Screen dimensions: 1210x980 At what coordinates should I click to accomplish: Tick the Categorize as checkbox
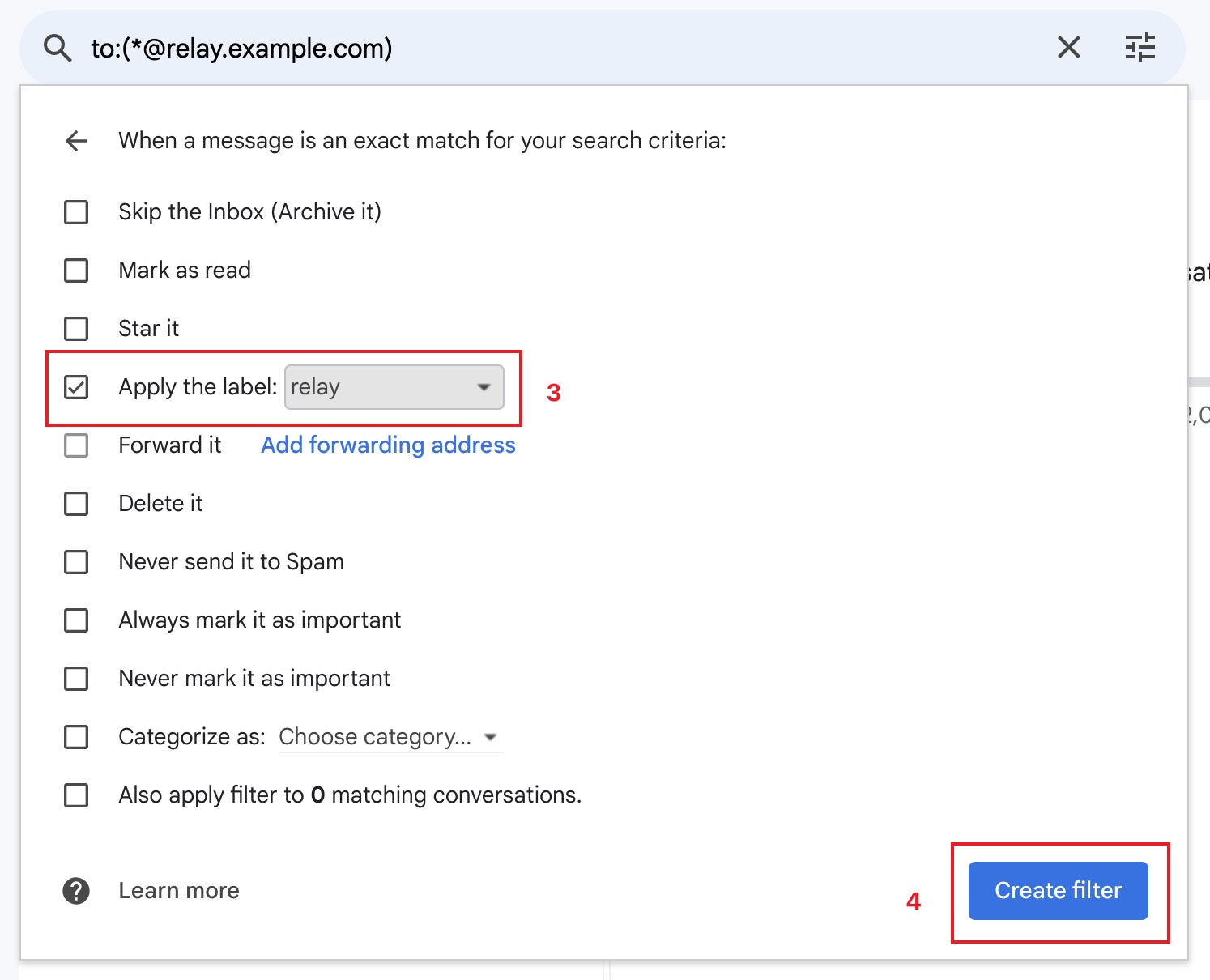pyautogui.click(x=76, y=737)
